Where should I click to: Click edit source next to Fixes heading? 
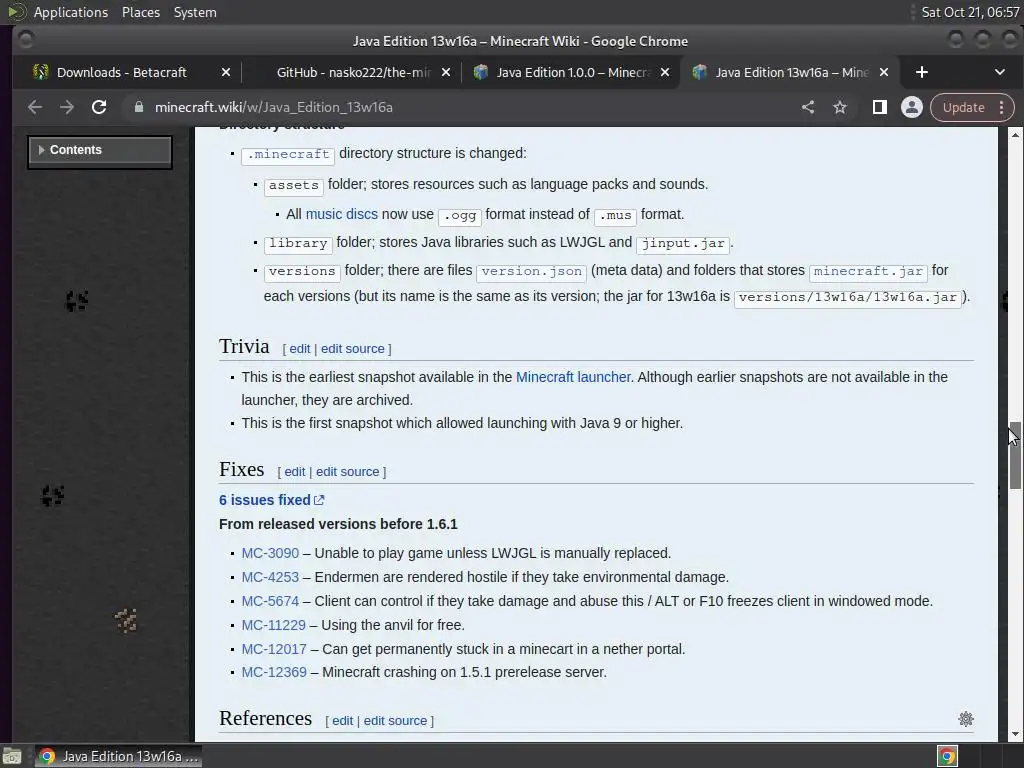pos(347,472)
